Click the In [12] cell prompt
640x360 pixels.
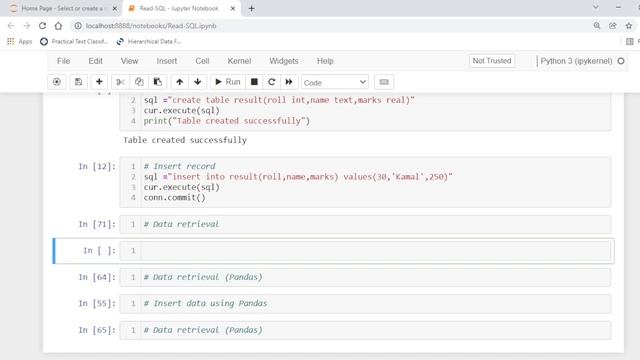[x=97, y=166]
